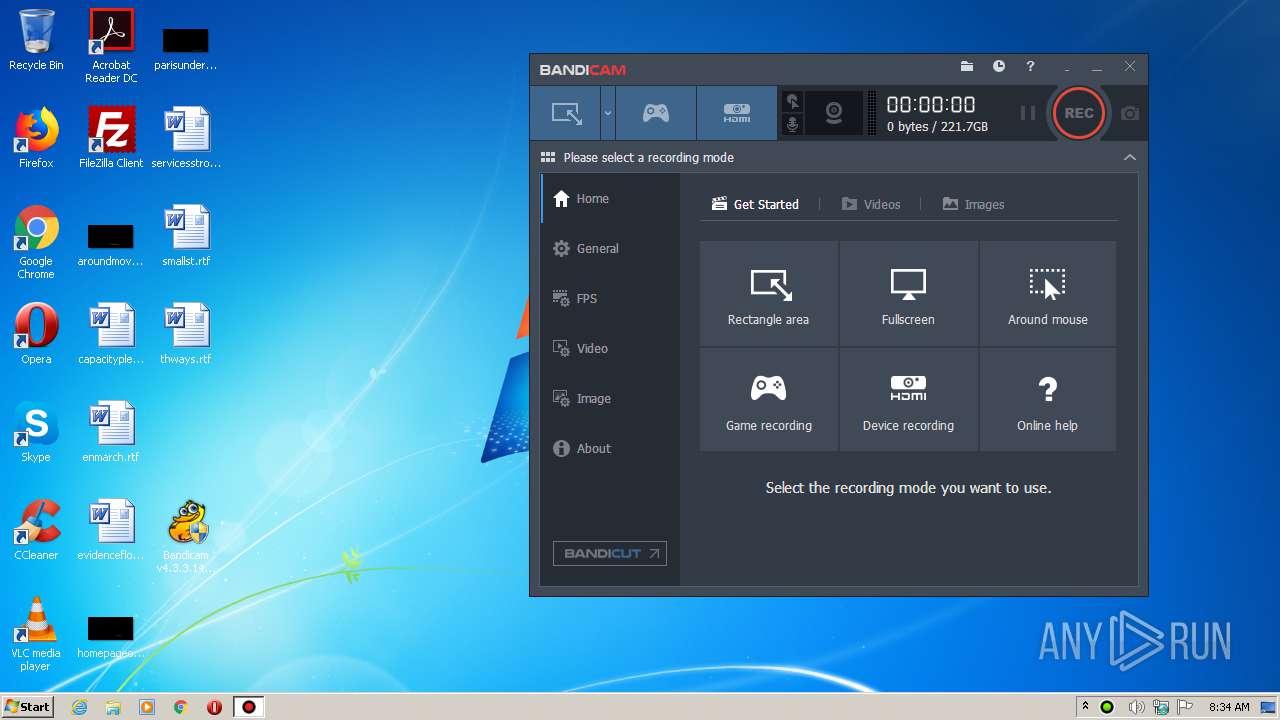
Task: Select the Recycle Bin desktop icon
Action: point(36,40)
